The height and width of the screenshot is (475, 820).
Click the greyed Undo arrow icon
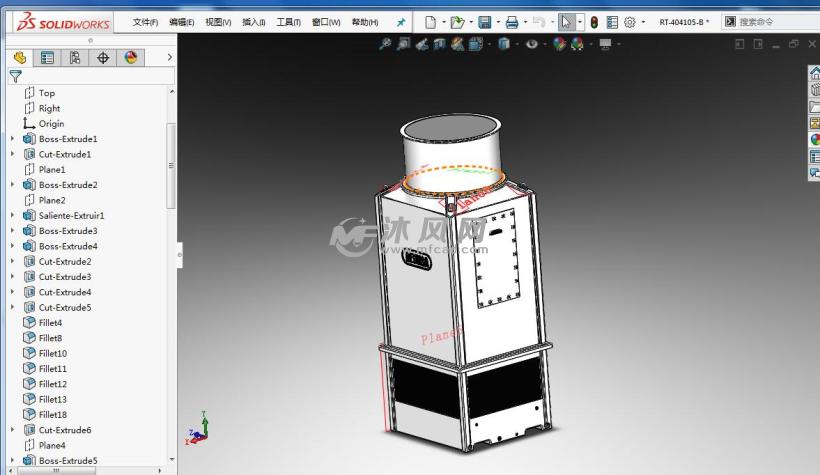pos(539,22)
